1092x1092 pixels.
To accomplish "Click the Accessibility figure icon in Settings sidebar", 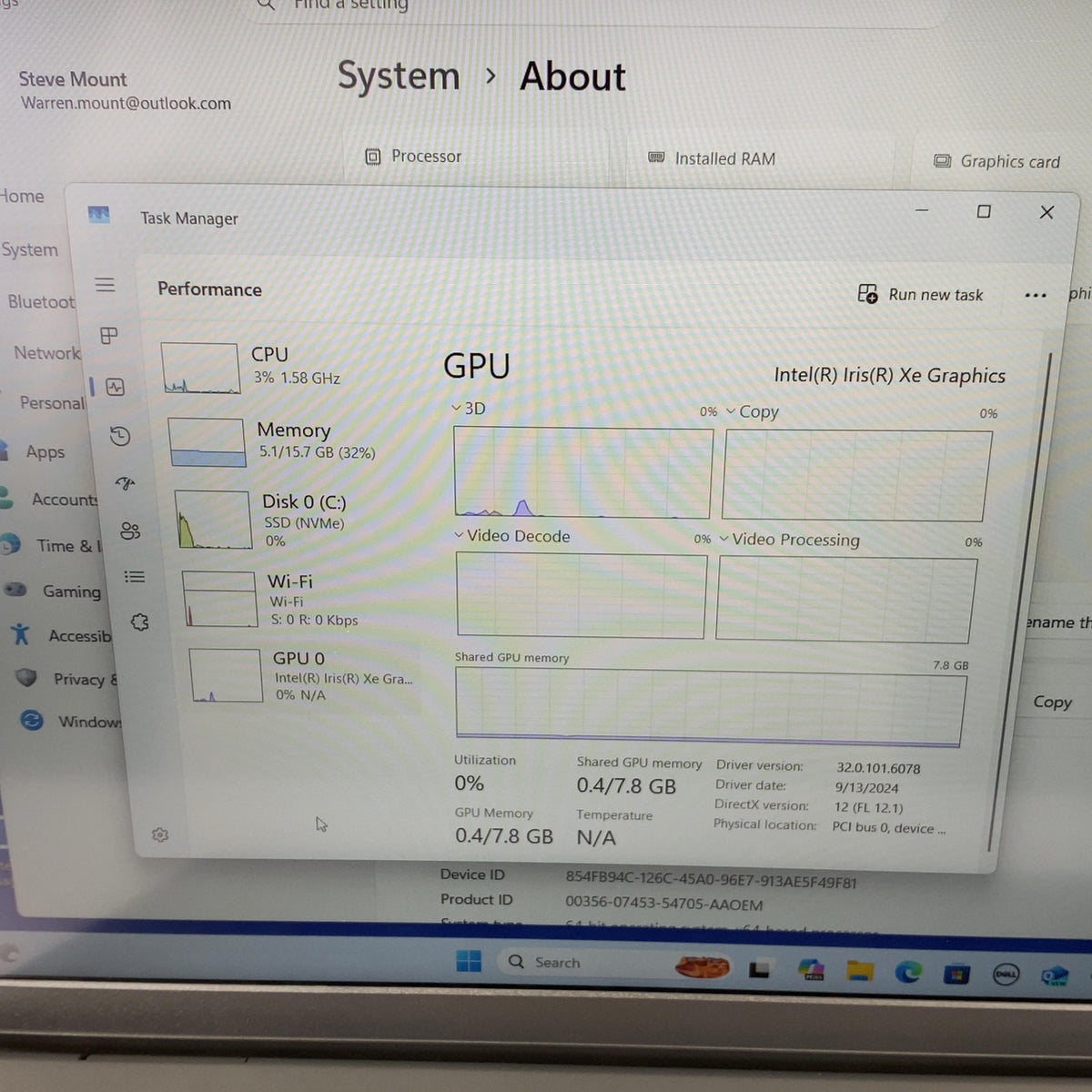I will 20,633.
